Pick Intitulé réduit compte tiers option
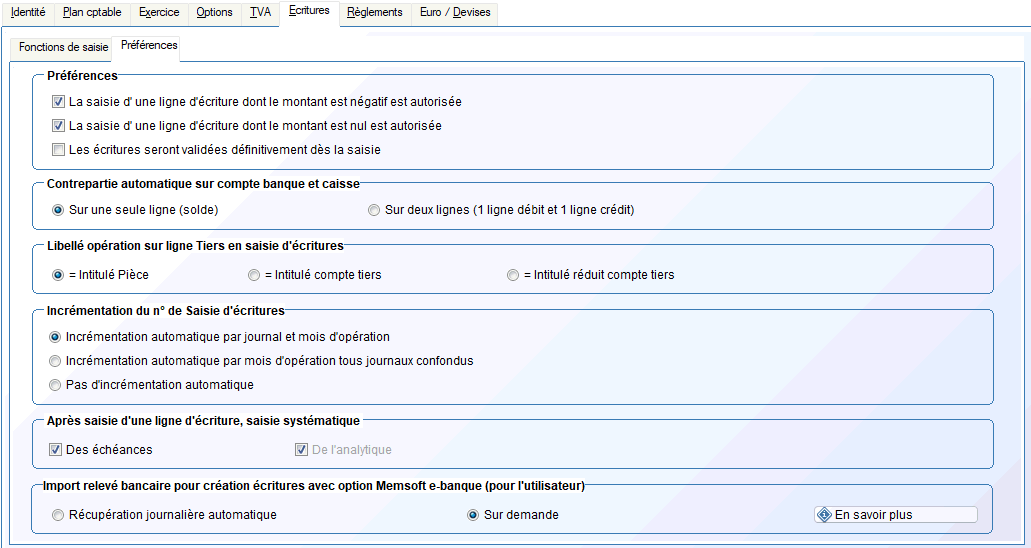The height and width of the screenshot is (548, 1031). tap(513, 275)
